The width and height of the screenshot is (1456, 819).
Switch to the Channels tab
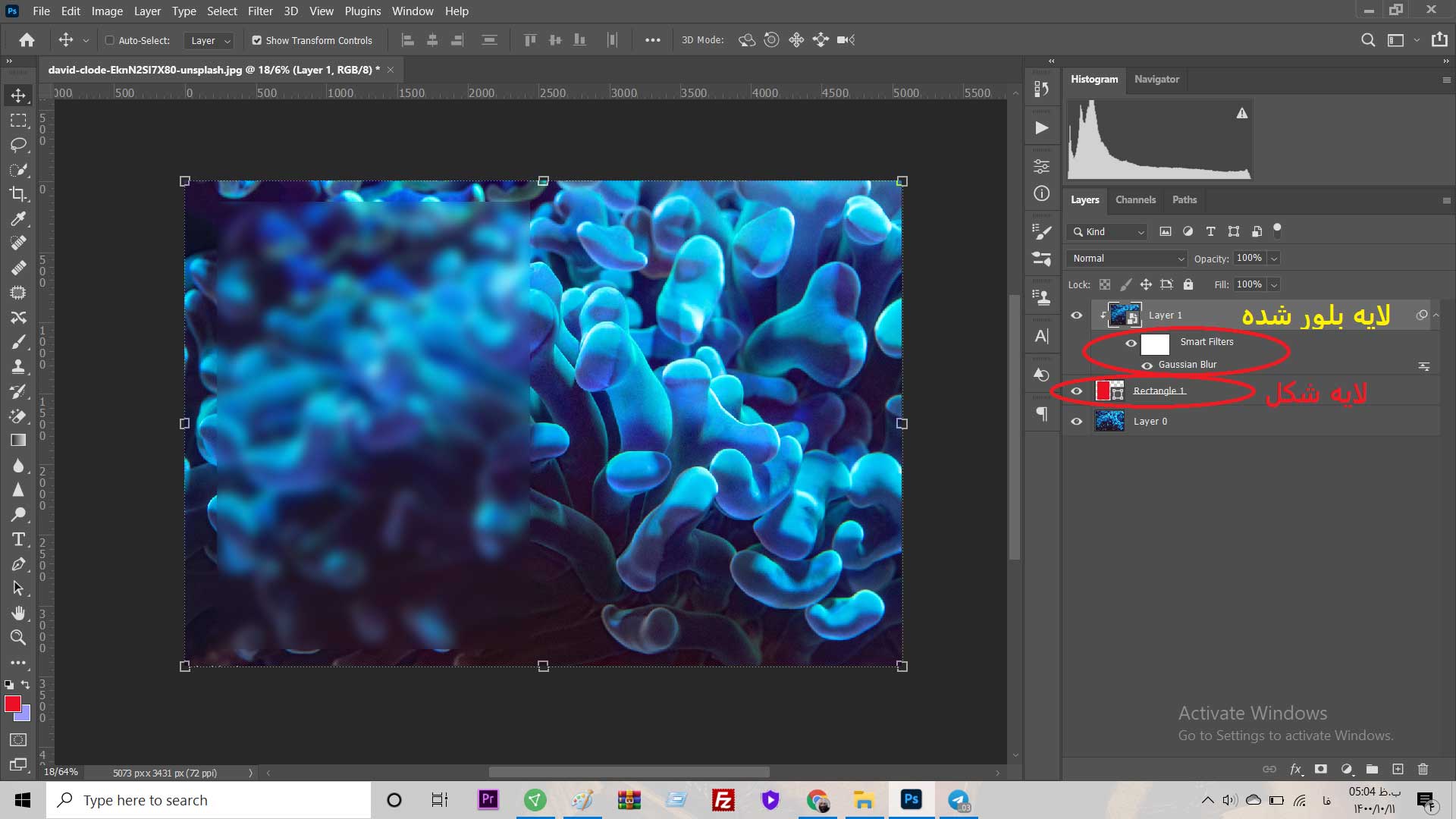pyautogui.click(x=1135, y=199)
